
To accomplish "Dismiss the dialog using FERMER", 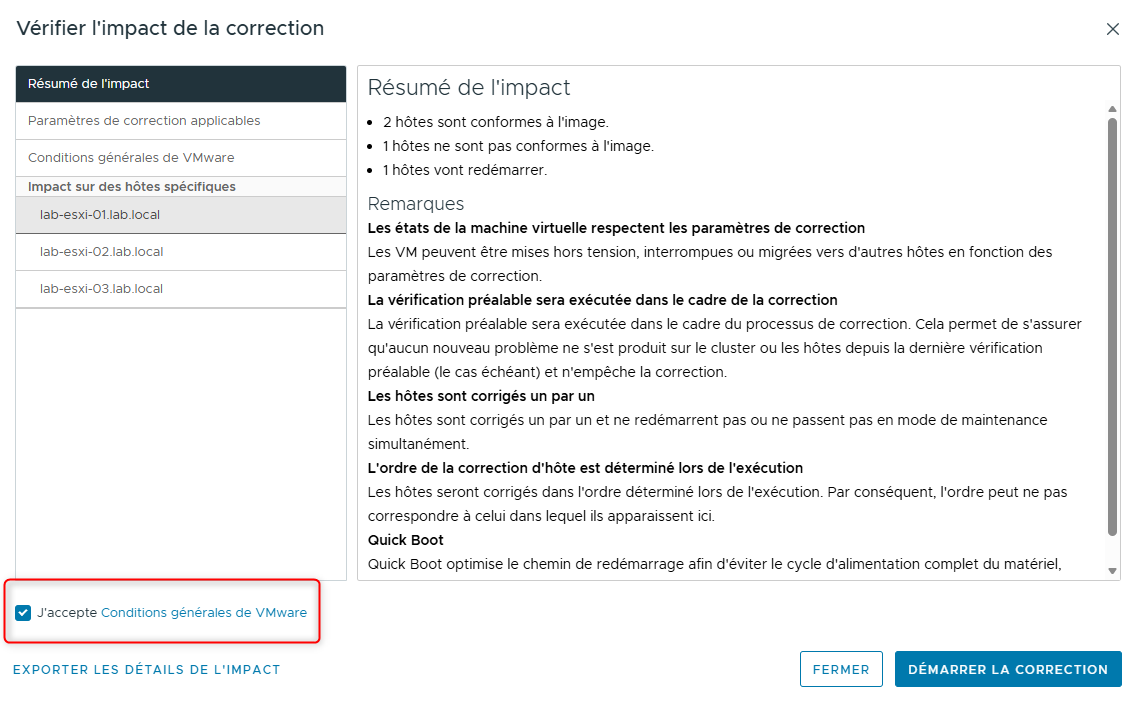I will tap(841, 668).
